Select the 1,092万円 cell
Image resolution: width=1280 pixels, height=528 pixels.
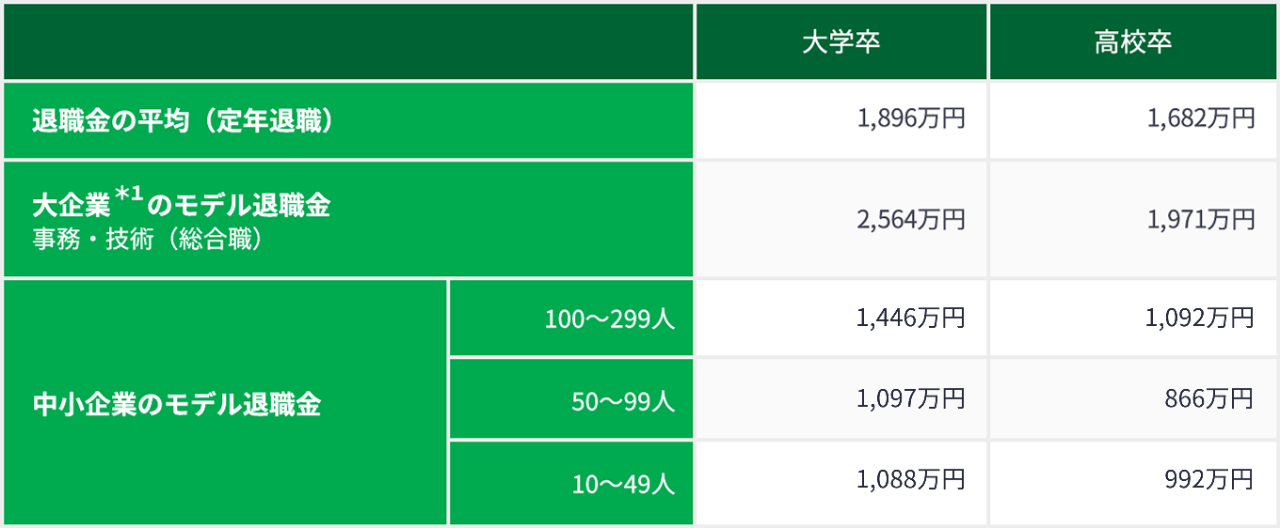[x=1201, y=318]
